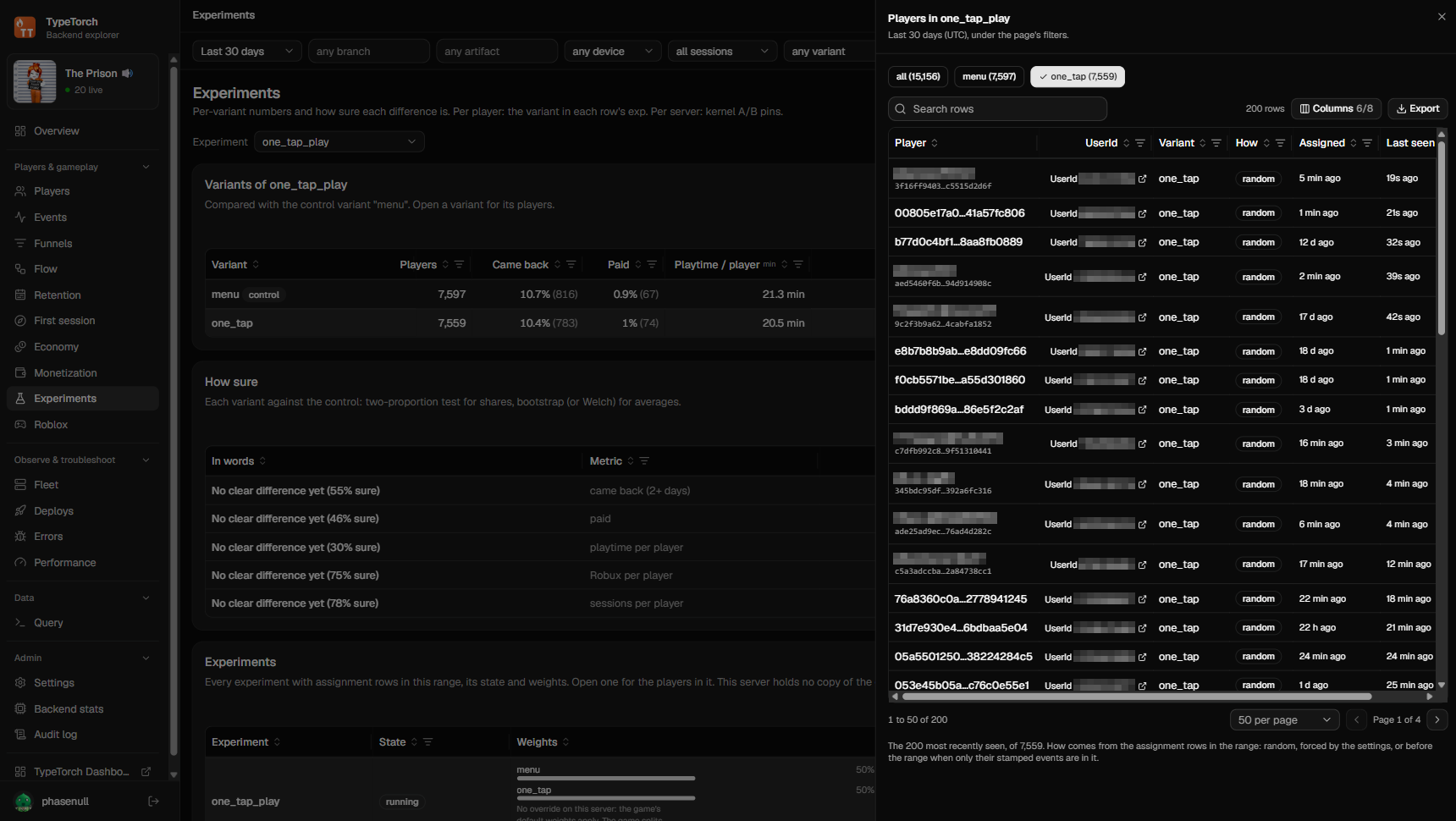
Task: Click the menu weight bar
Action: [605, 779]
